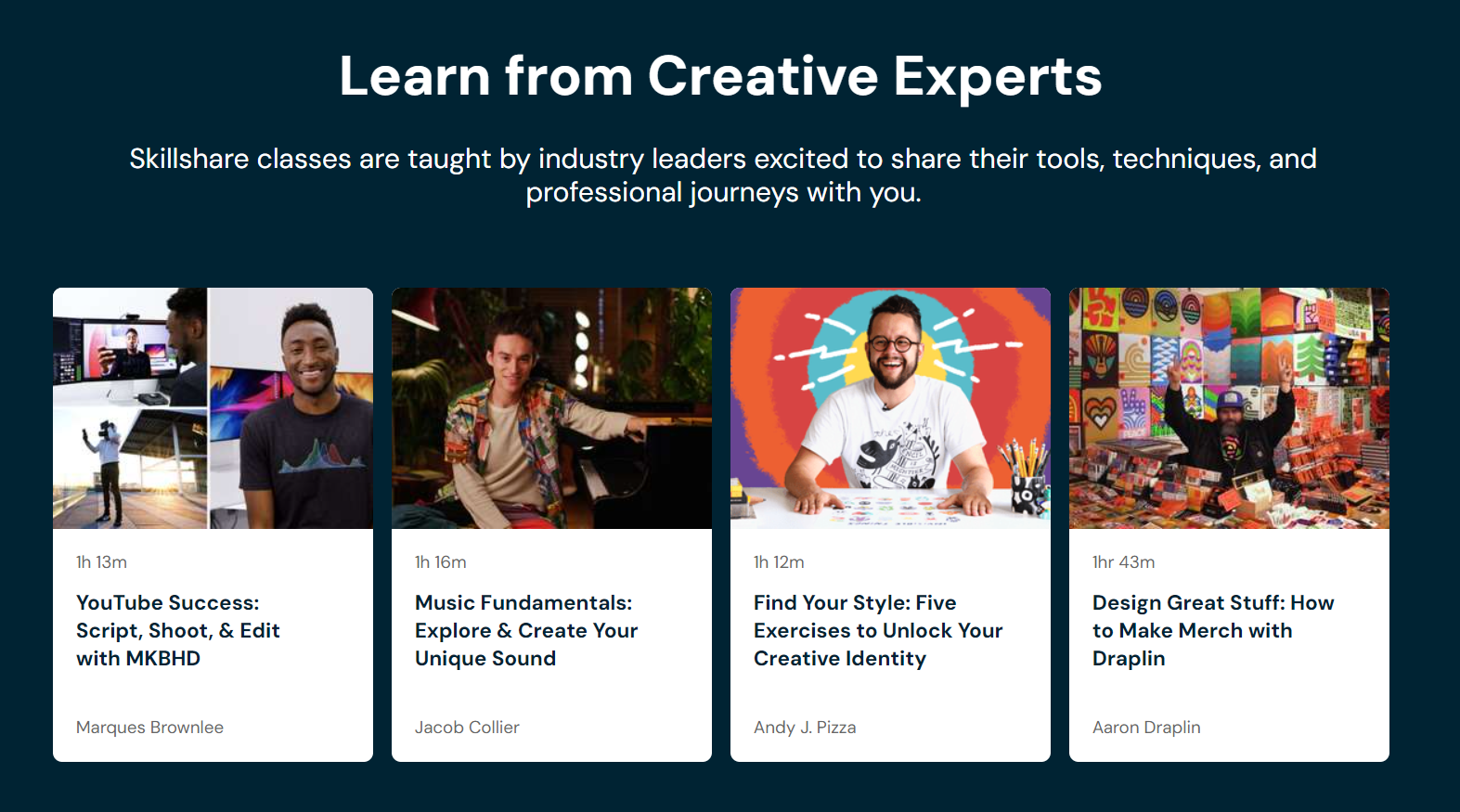Viewport: 1460px width, 812px height.
Task: Click the Skillshare classes description paragraph
Action: (723, 175)
